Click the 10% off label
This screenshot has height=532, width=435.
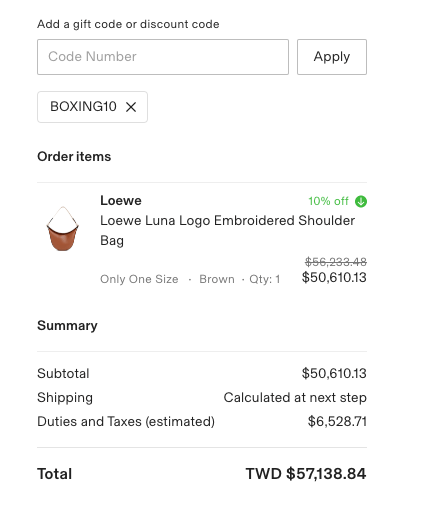(x=328, y=201)
